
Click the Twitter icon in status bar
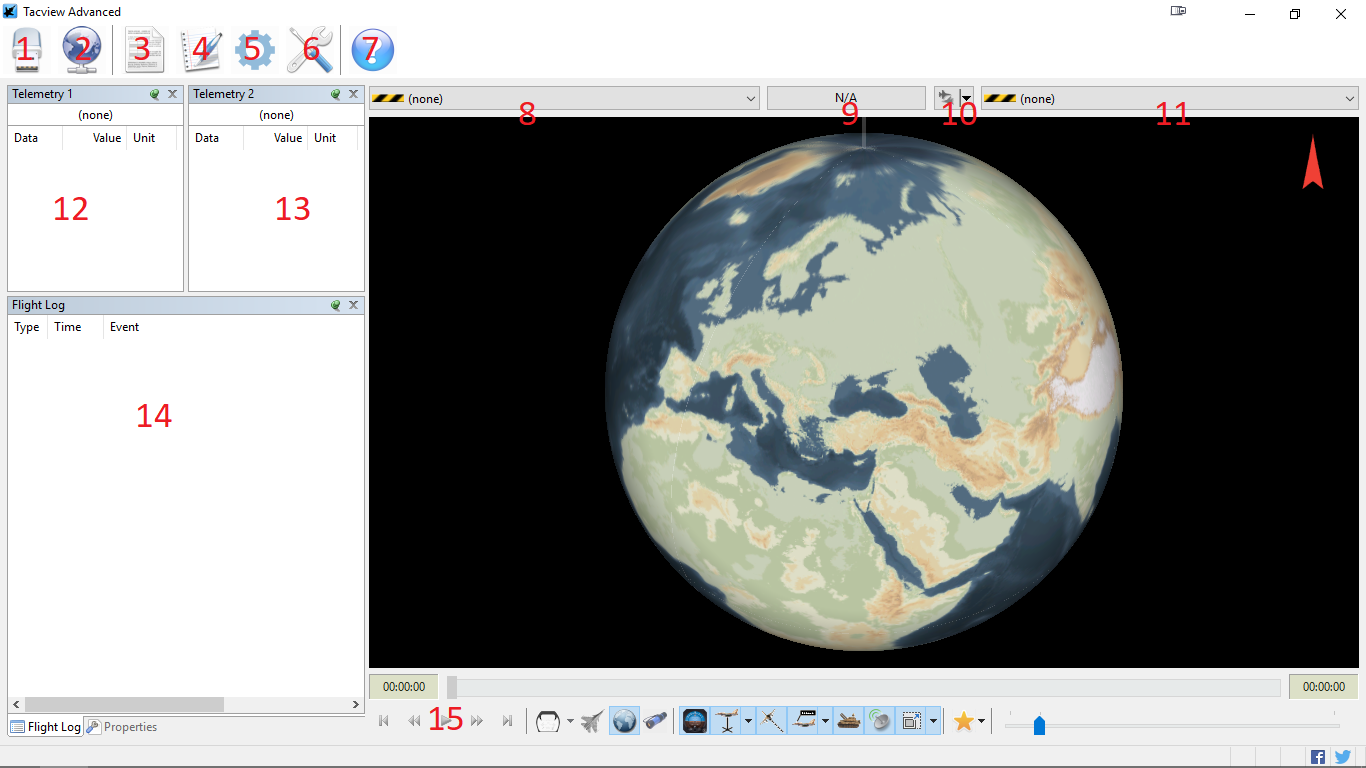coord(1343,757)
